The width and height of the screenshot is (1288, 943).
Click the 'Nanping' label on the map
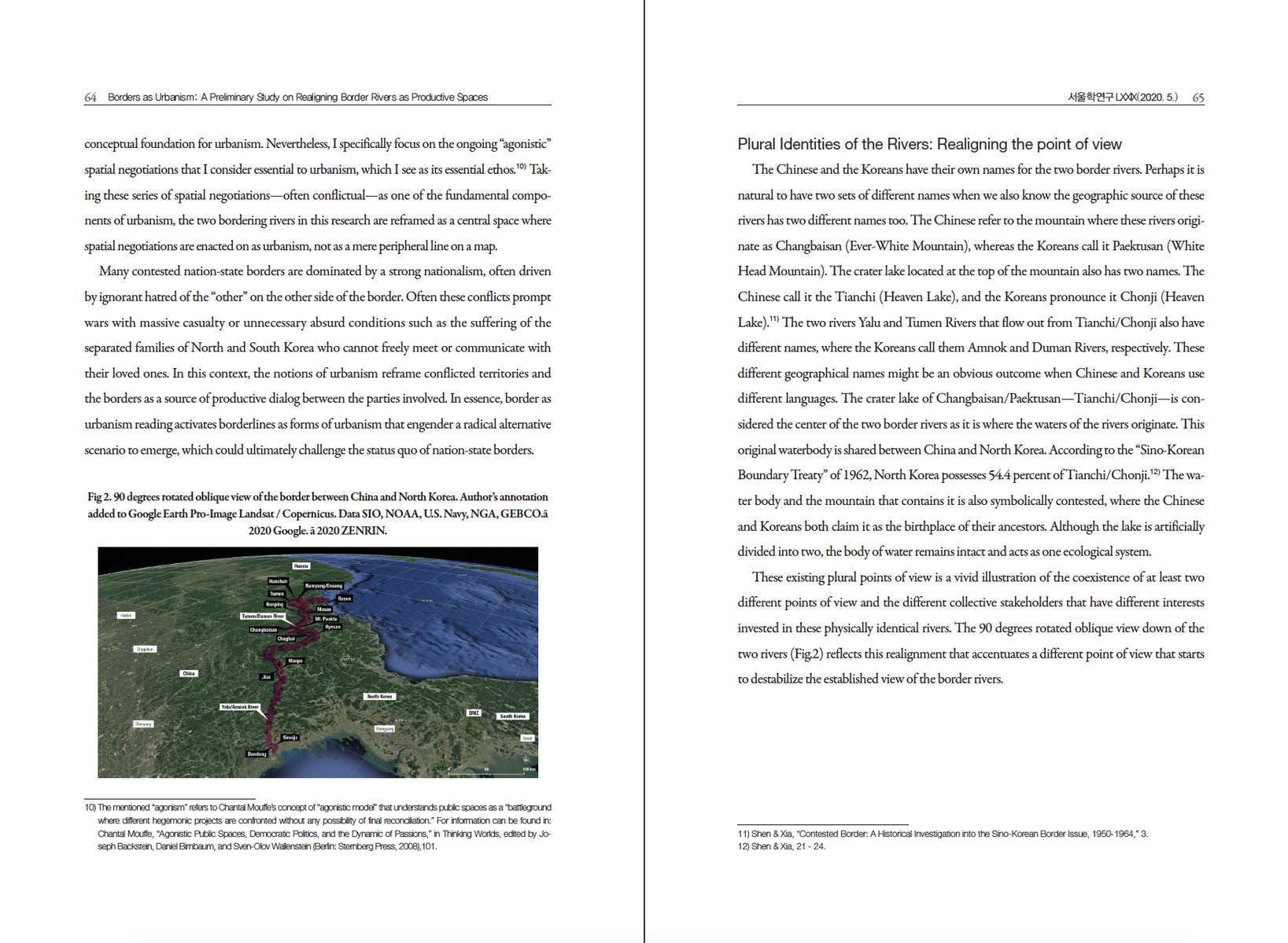(x=275, y=604)
